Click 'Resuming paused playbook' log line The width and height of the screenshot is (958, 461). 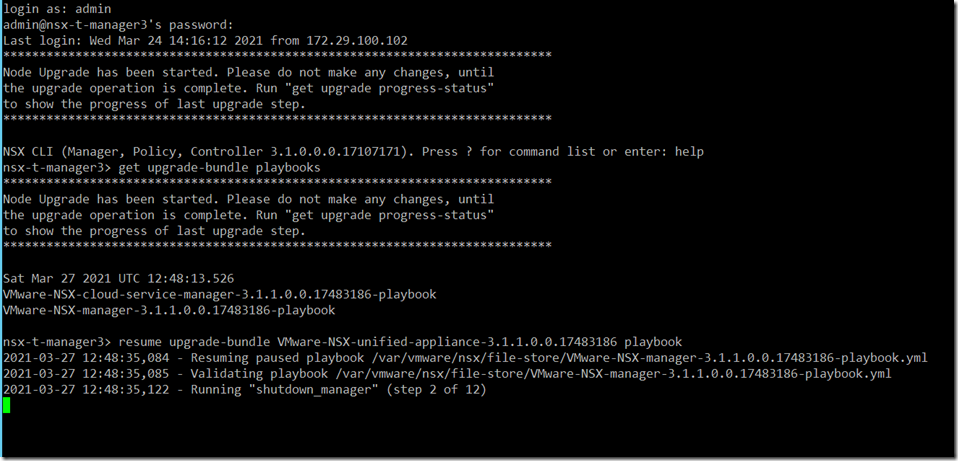[x=465, y=357]
